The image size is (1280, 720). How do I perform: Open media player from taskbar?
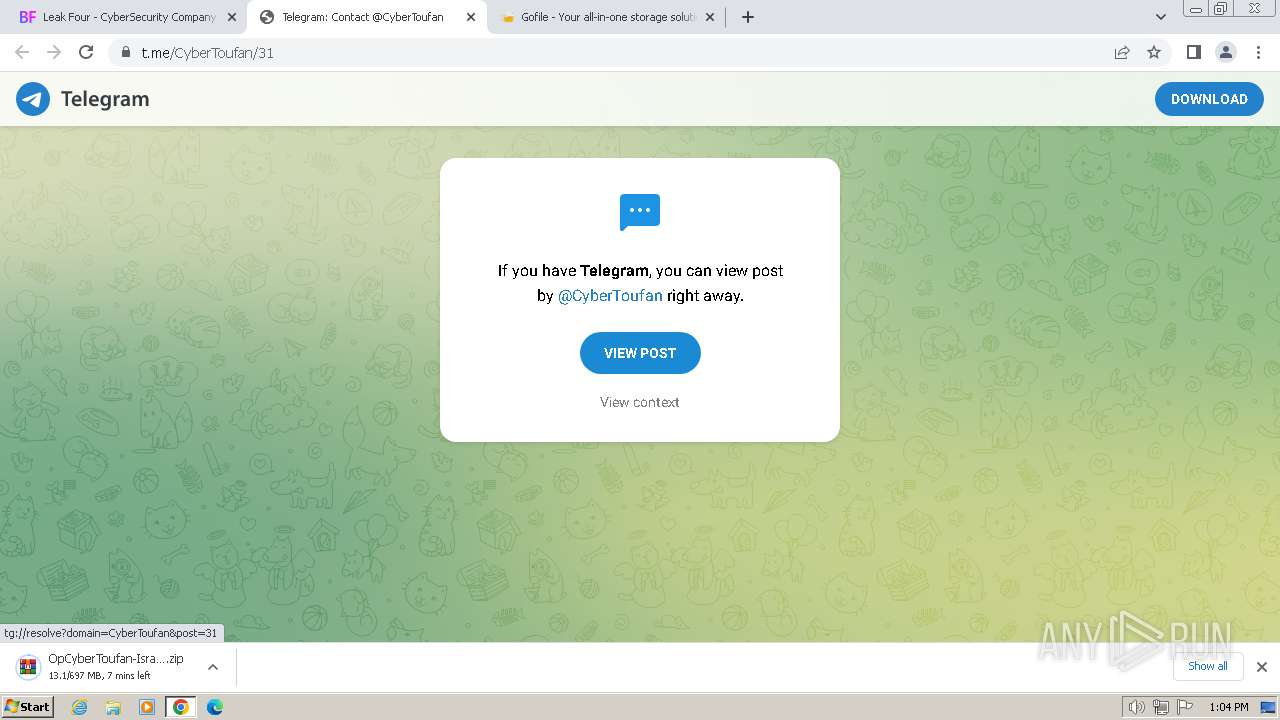(x=147, y=707)
